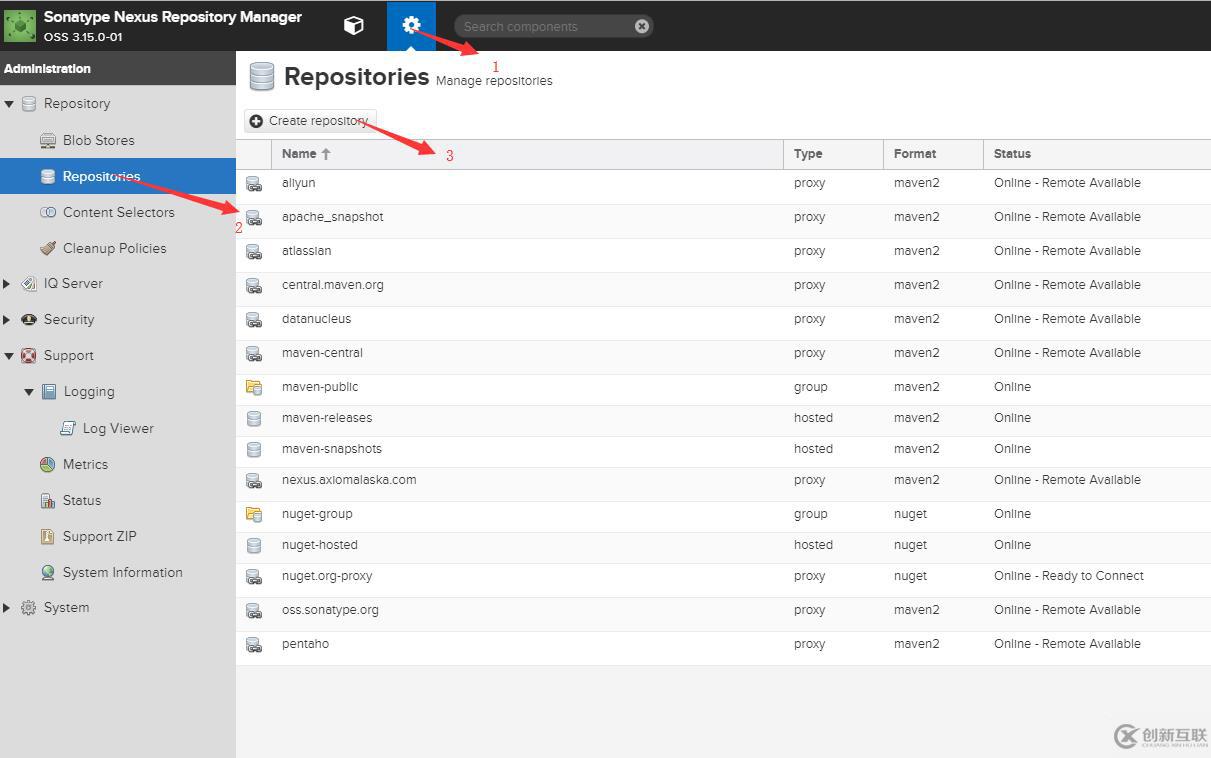The width and height of the screenshot is (1211, 758).
Task: Click the 'nuget' format of nuget-hosted
Action: [910, 545]
